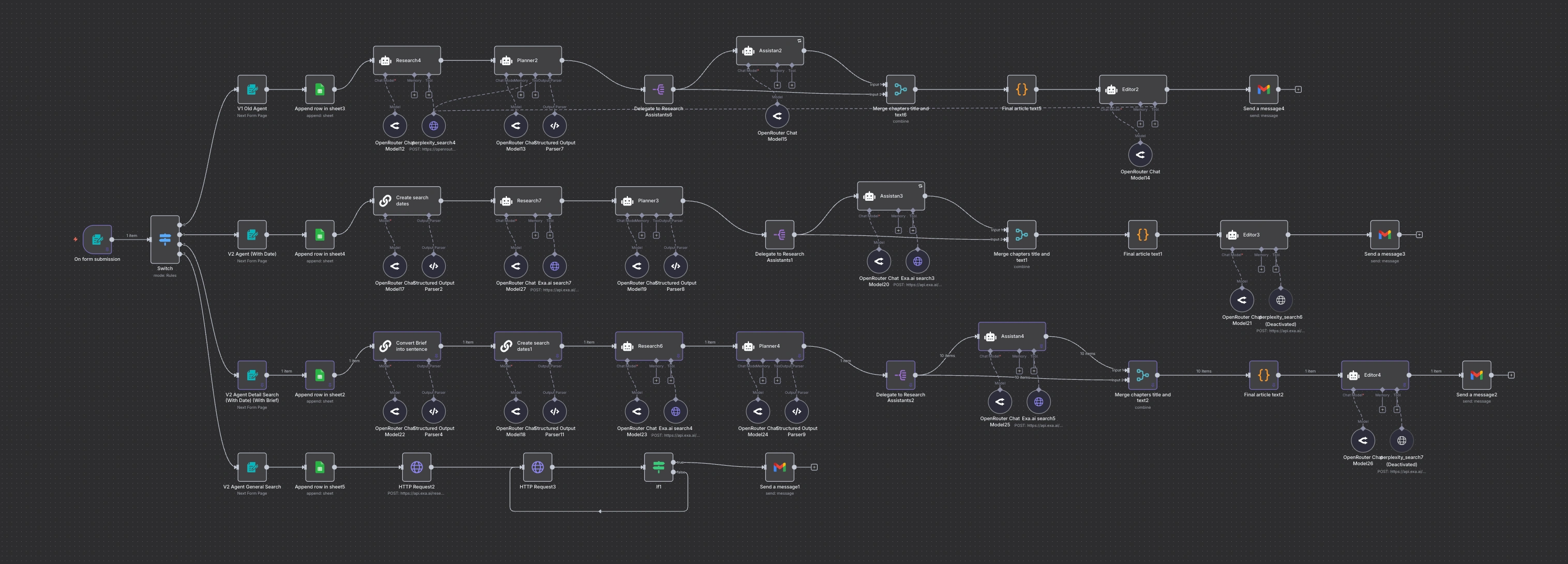This screenshot has height=564, width=1568.
Task: Open the HTTP Request2 node
Action: point(416,467)
